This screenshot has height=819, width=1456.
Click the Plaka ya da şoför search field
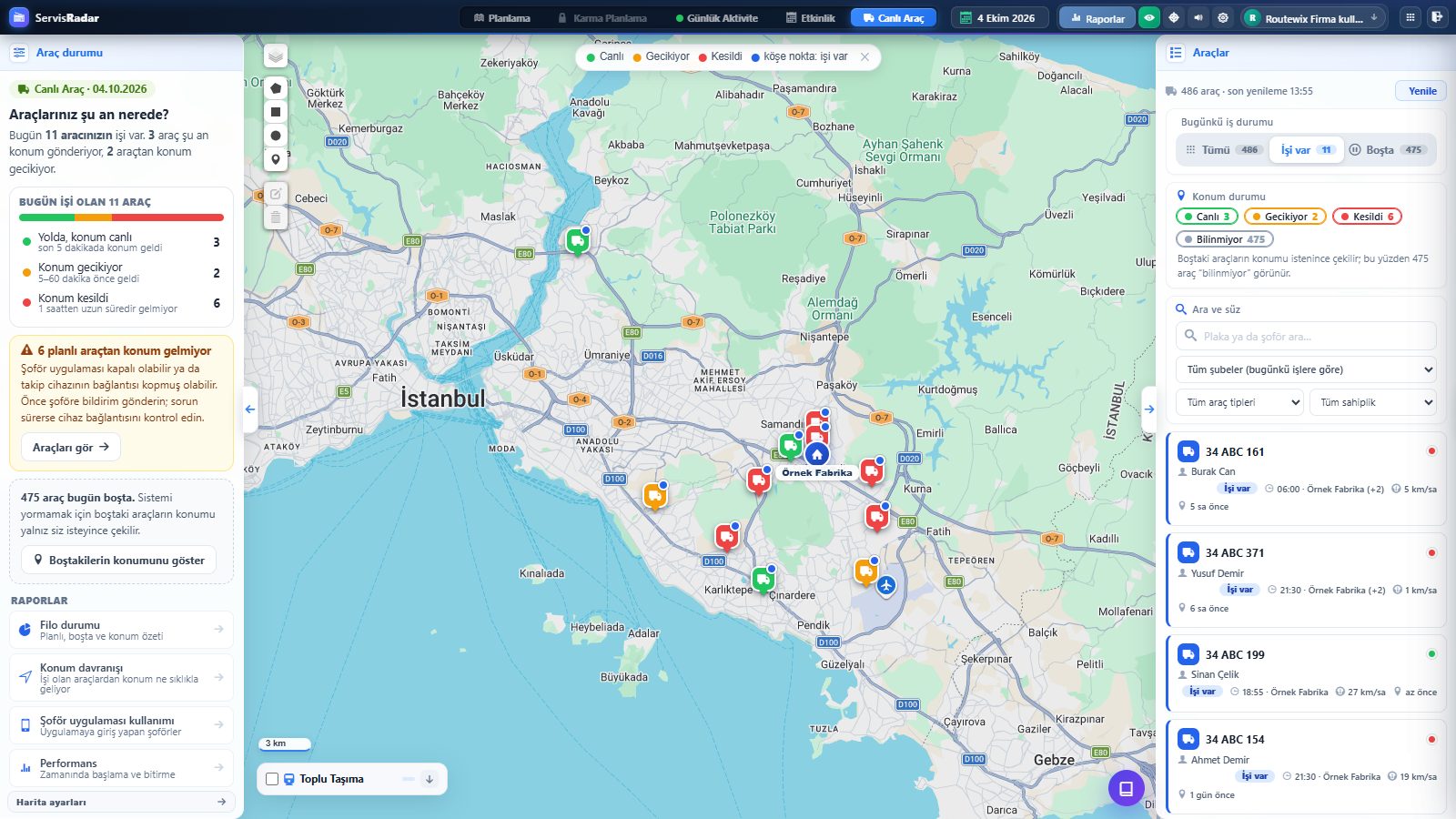coord(1306,336)
